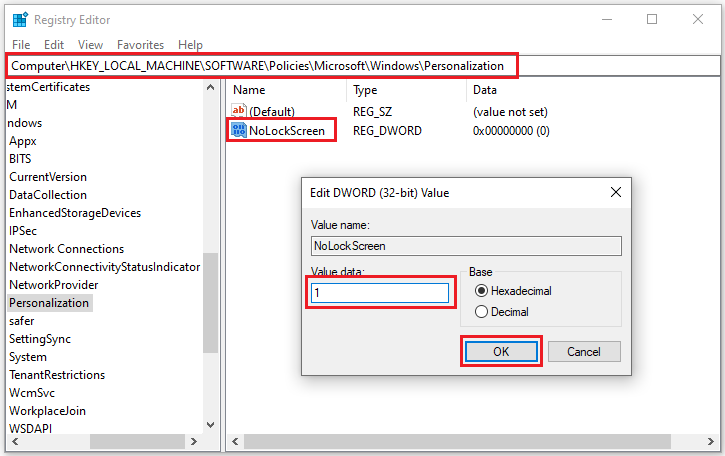Select the System registry key
The image size is (725, 456).
coord(28,357)
